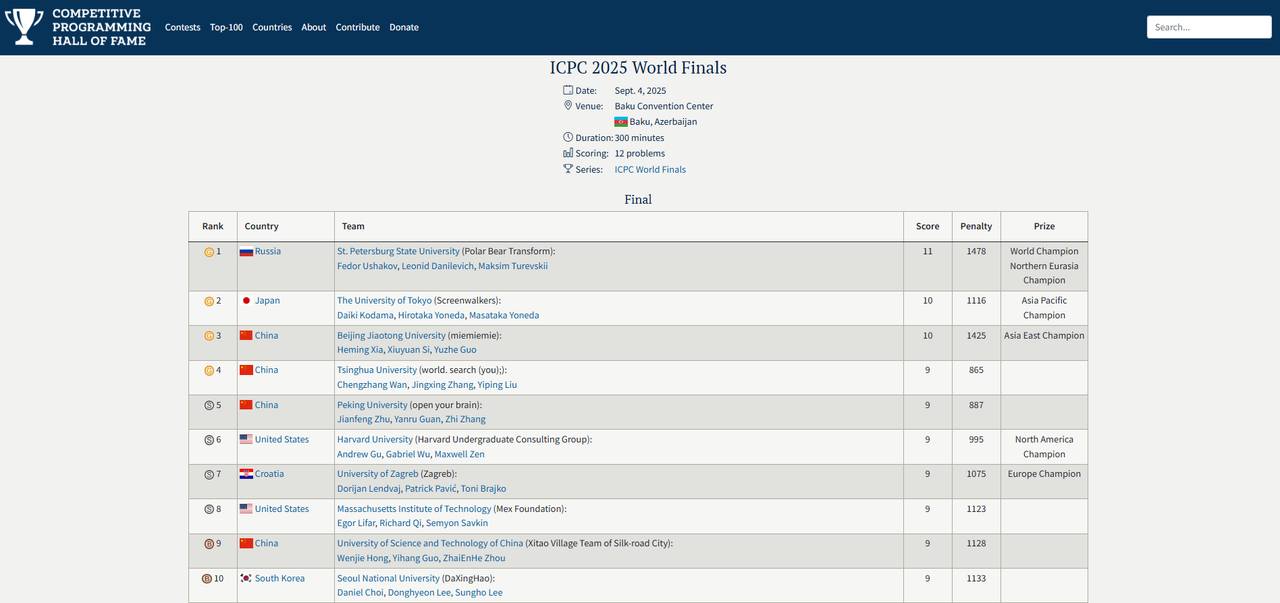Open the Contests menu item
1280x603 pixels.
click(x=182, y=27)
